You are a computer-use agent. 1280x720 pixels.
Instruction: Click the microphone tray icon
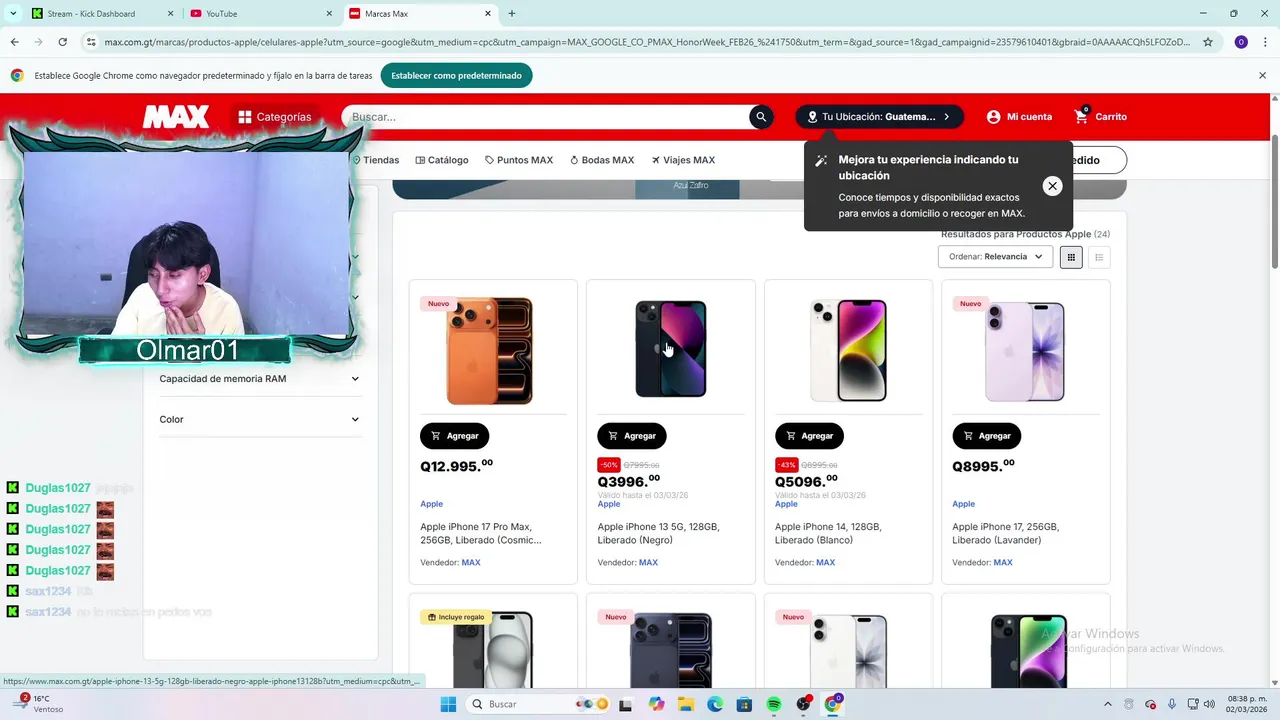[1172, 704]
